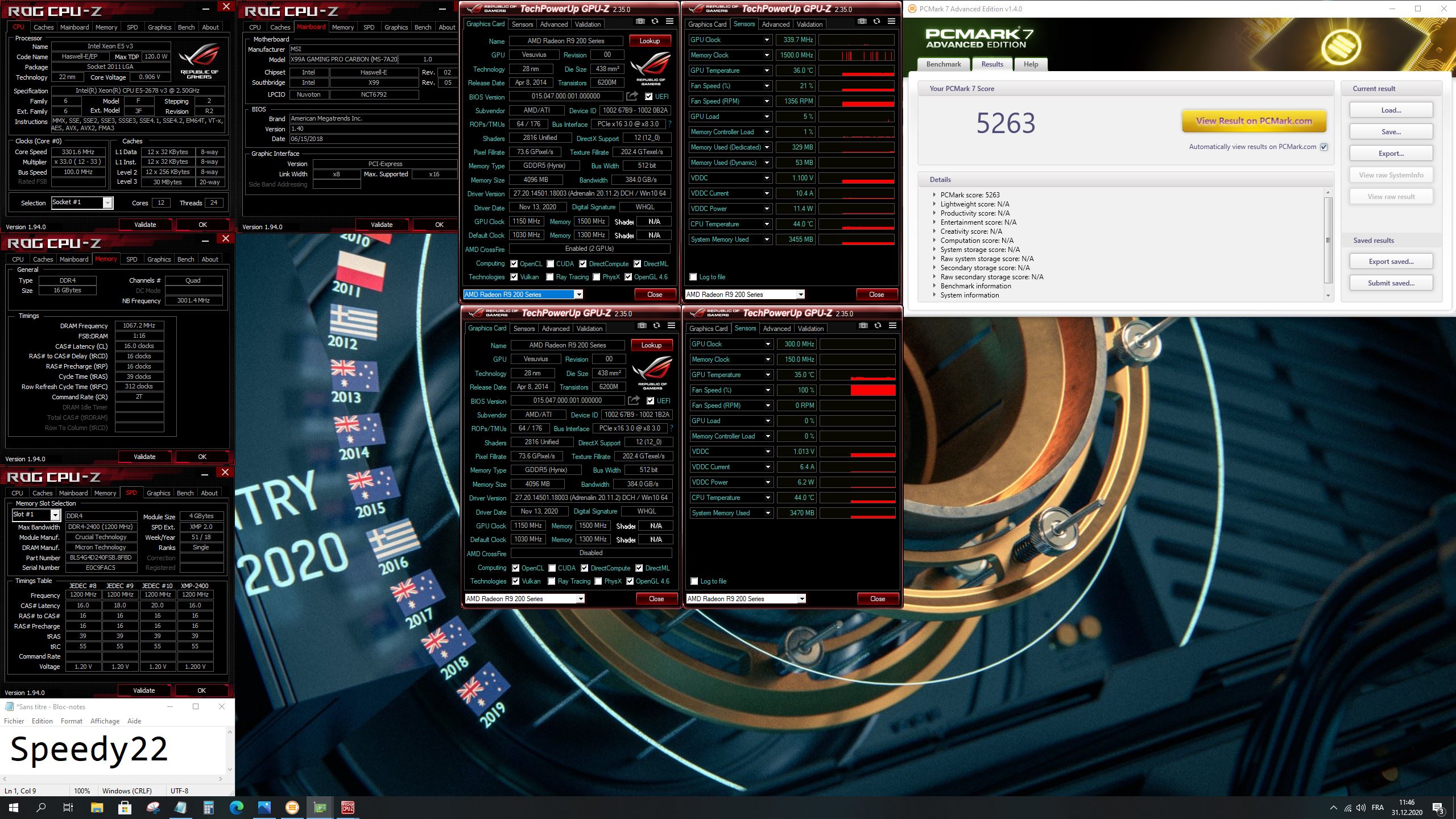Click Fan Speed (%) graph in bottom-right GPU-Z

[x=858, y=390]
